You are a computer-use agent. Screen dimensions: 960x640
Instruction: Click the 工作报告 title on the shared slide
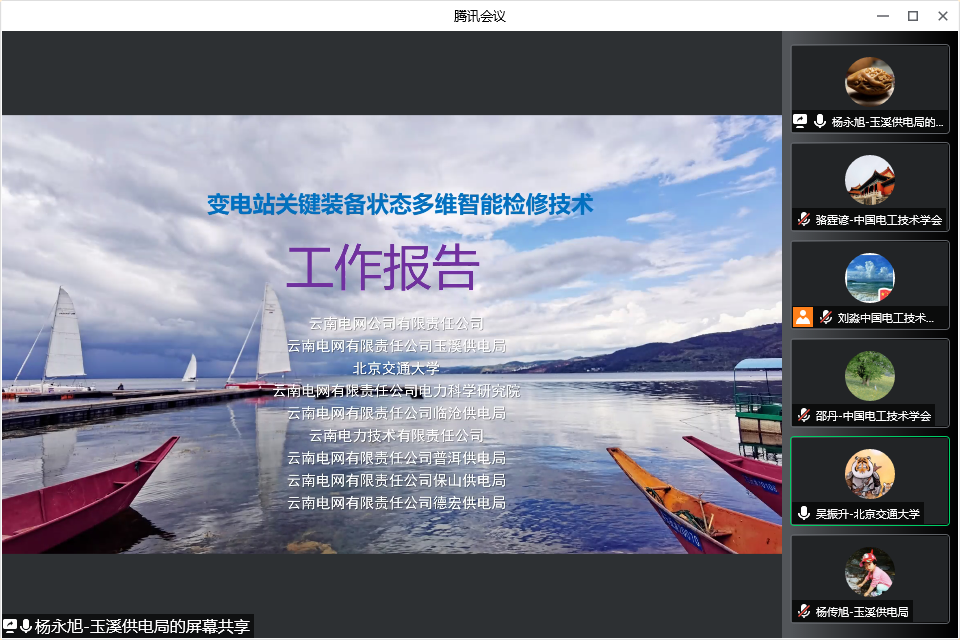[x=383, y=268]
